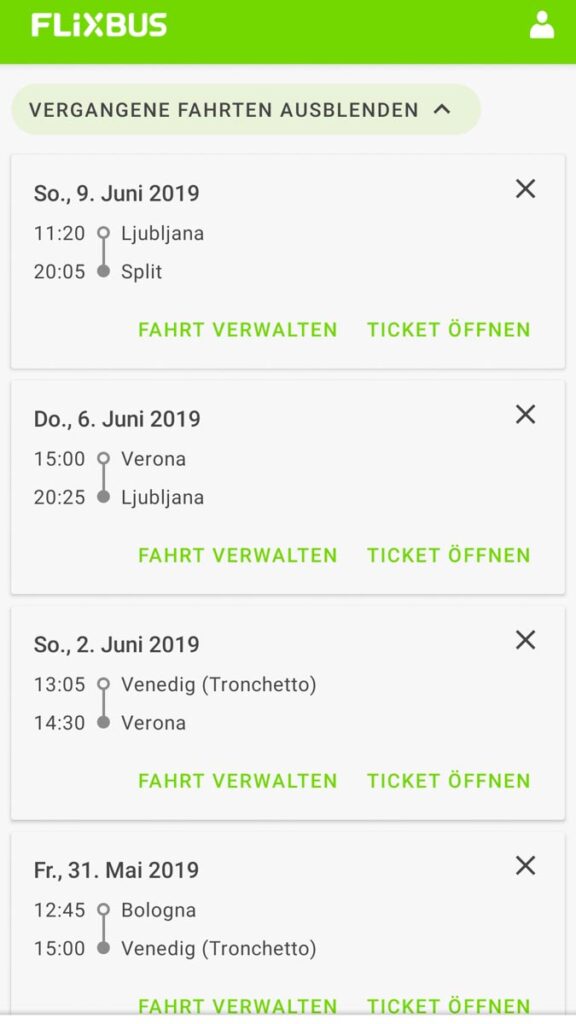Click Vergangene Fahrten Ausblenden toggle
The width and height of the screenshot is (576, 1024).
[246, 109]
